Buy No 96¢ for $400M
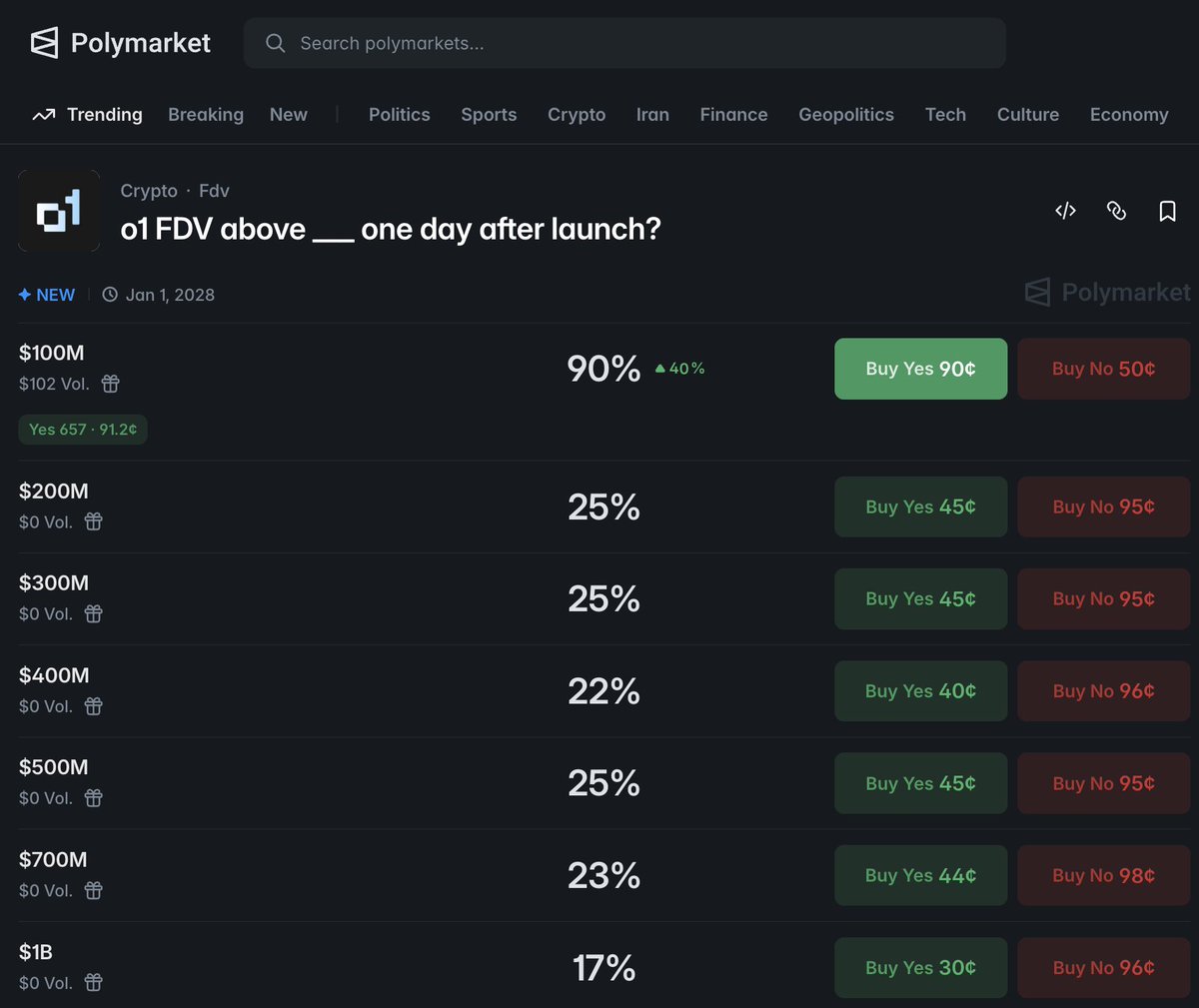Image resolution: width=1199 pixels, height=1008 pixels. (1104, 691)
